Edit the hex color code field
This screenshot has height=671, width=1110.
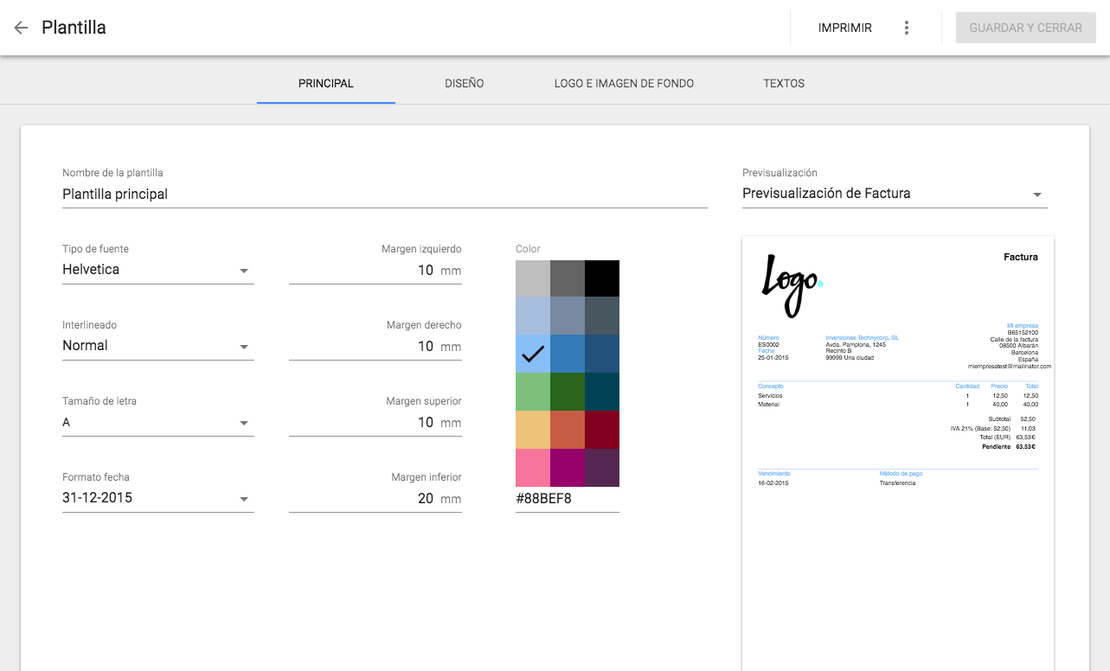[567, 498]
